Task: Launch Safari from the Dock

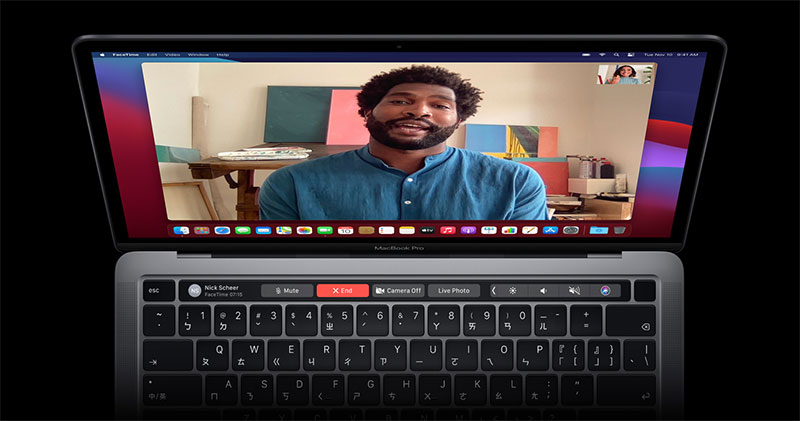Action: pyautogui.click(x=222, y=231)
